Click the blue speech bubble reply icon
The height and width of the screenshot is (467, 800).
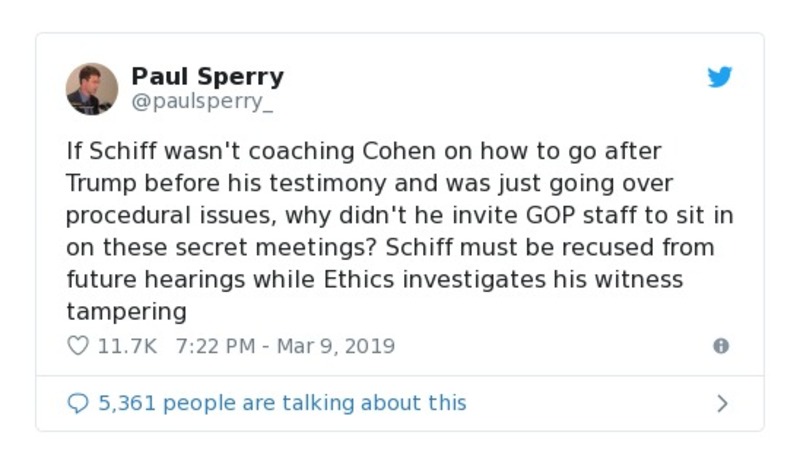[78, 403]
